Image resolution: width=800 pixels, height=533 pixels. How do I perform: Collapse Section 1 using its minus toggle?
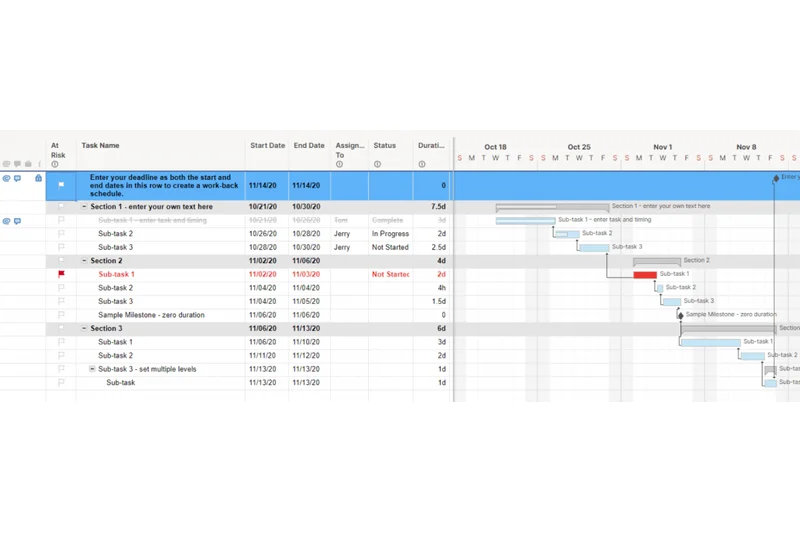(84, 207)
